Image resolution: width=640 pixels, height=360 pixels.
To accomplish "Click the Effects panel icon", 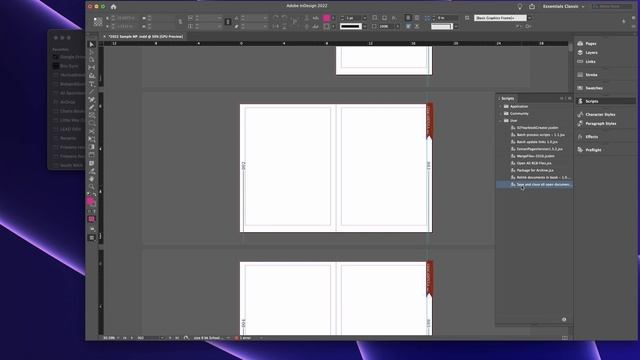I will pos(580,137).
